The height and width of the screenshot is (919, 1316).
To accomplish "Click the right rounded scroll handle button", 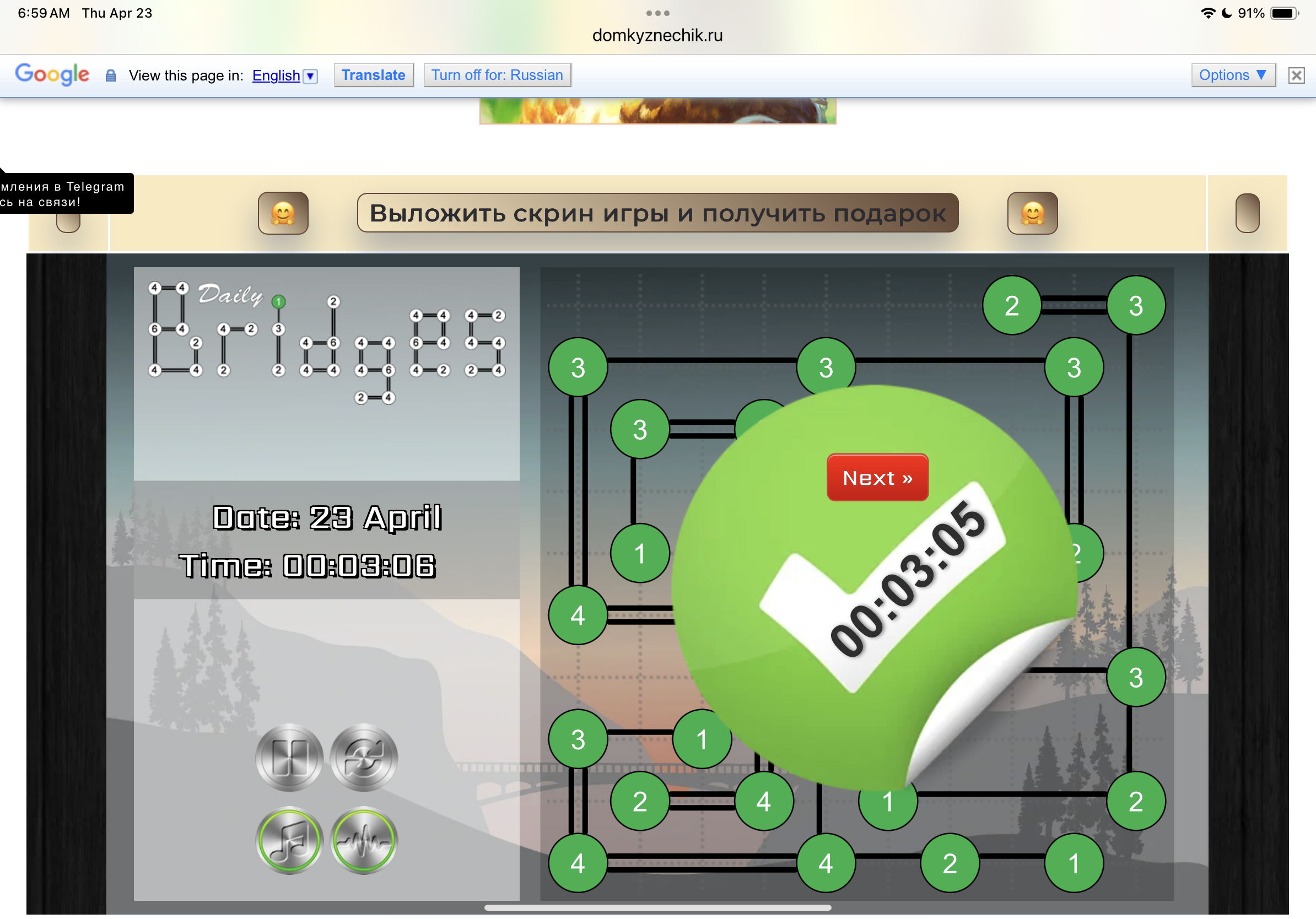I will click(x=1247, y=213).
